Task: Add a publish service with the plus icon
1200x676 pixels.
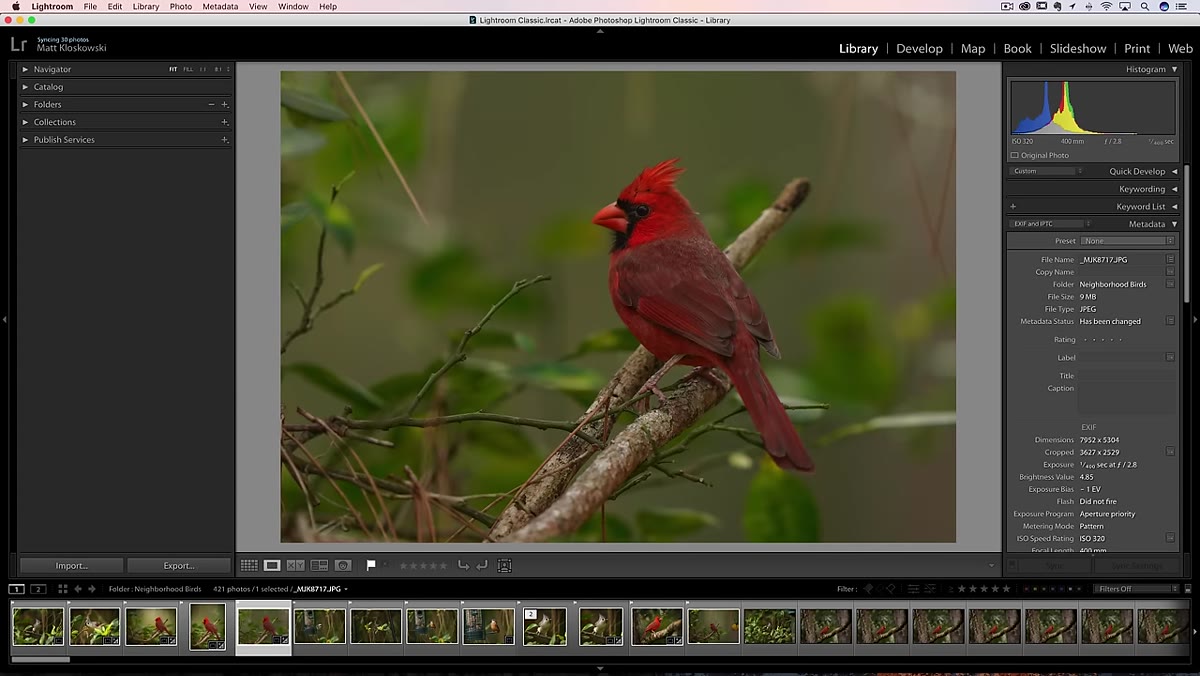Action: click(x=224, y=140)
